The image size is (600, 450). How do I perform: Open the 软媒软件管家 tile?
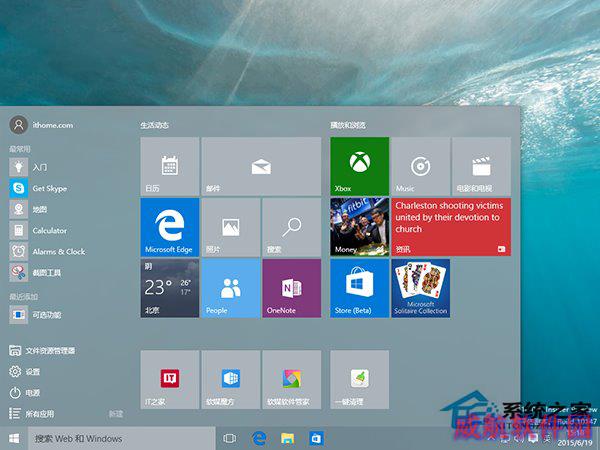coord(292,380)
